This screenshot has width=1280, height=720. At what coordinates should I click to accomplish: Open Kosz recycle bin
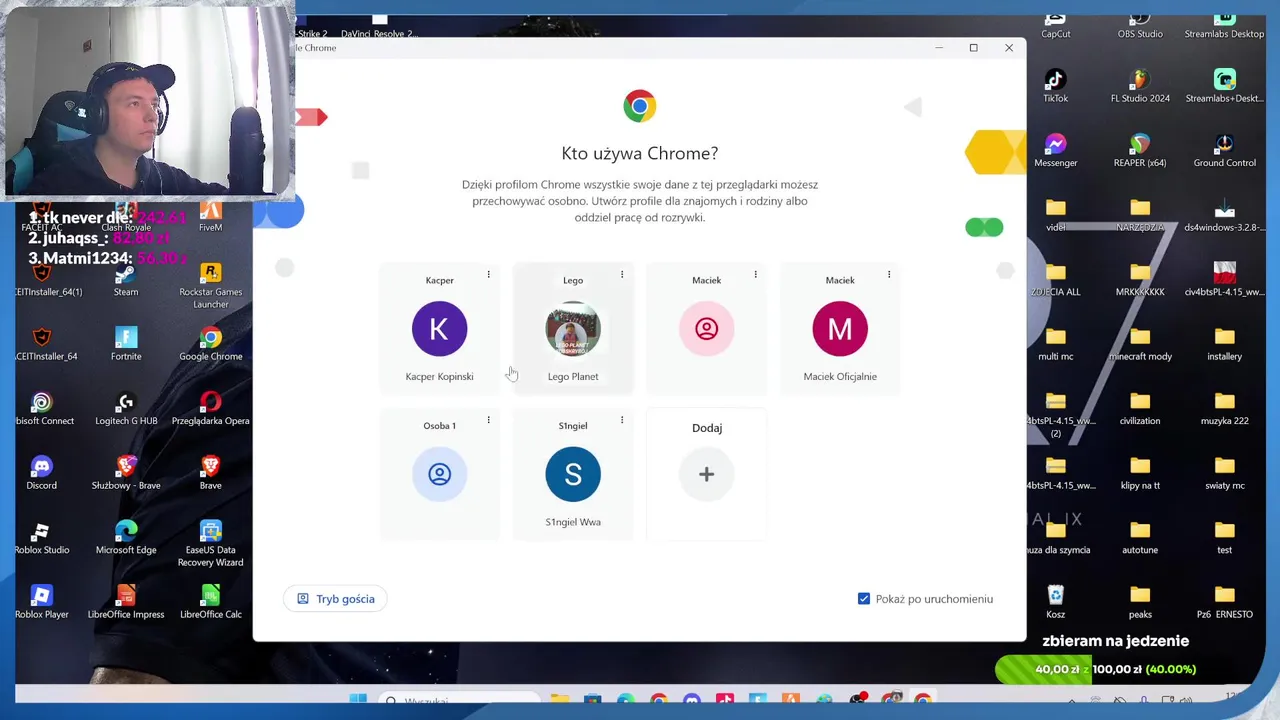(x=1056, y=602)
